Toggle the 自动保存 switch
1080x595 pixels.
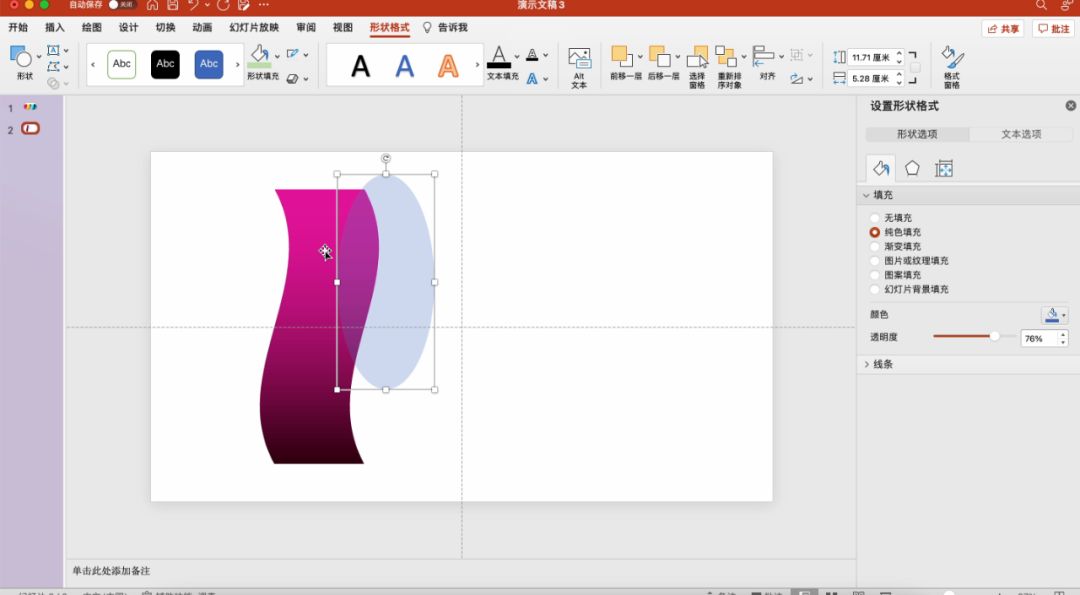click(121, 5)
